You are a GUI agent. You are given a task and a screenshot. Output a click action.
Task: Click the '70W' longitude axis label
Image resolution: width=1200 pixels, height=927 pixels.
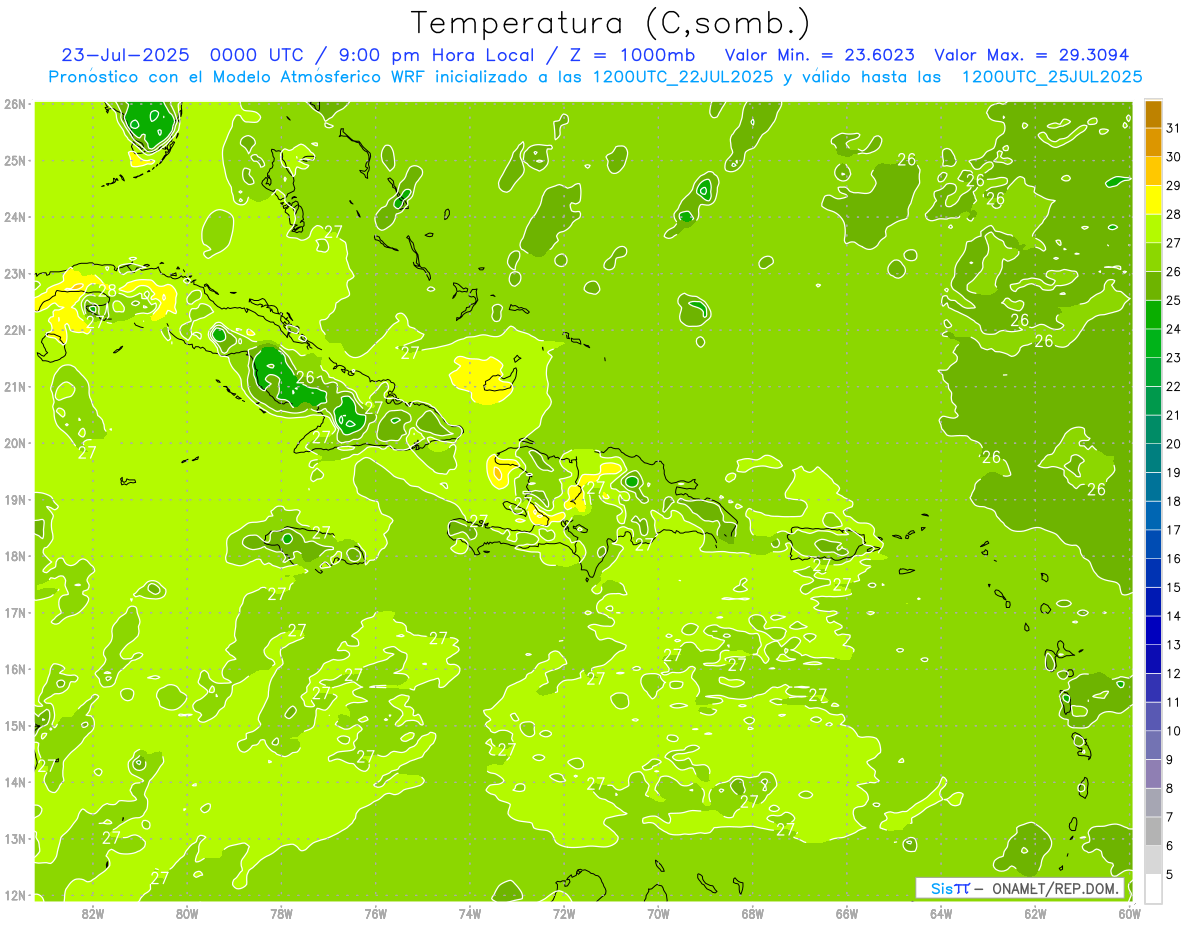point(658,913)
